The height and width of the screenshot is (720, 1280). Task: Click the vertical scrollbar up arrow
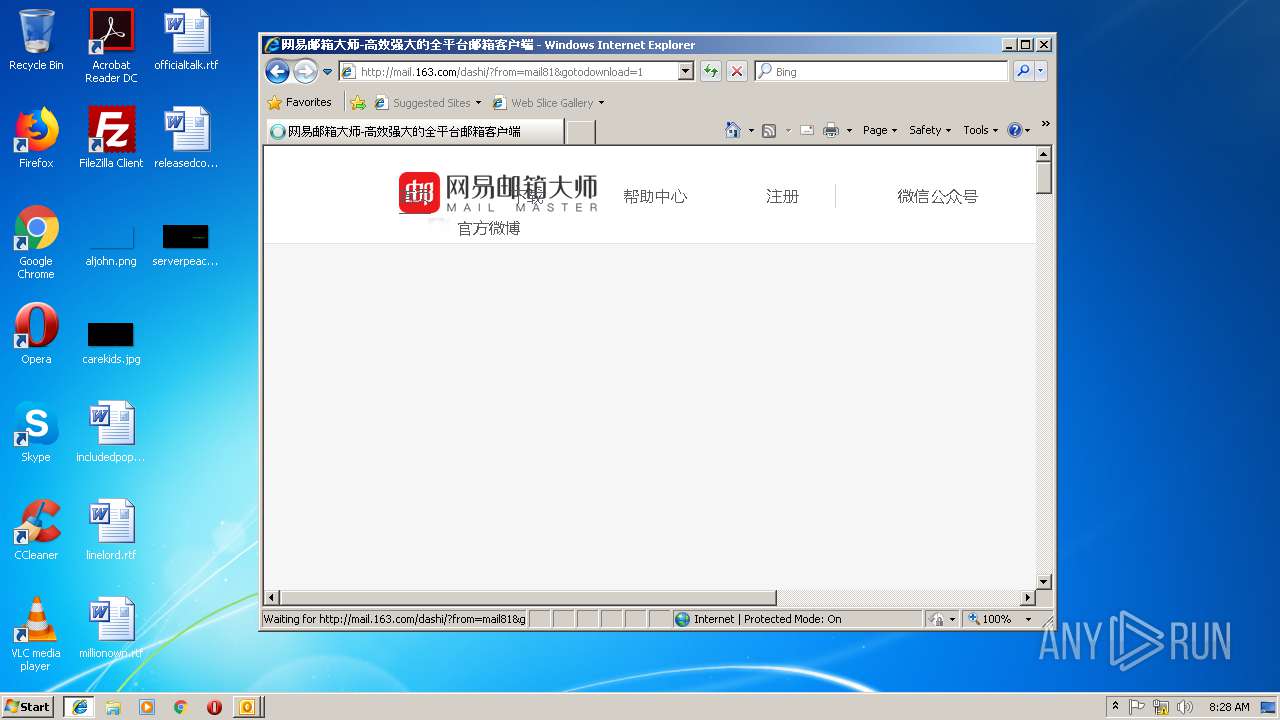[1044, 154]
